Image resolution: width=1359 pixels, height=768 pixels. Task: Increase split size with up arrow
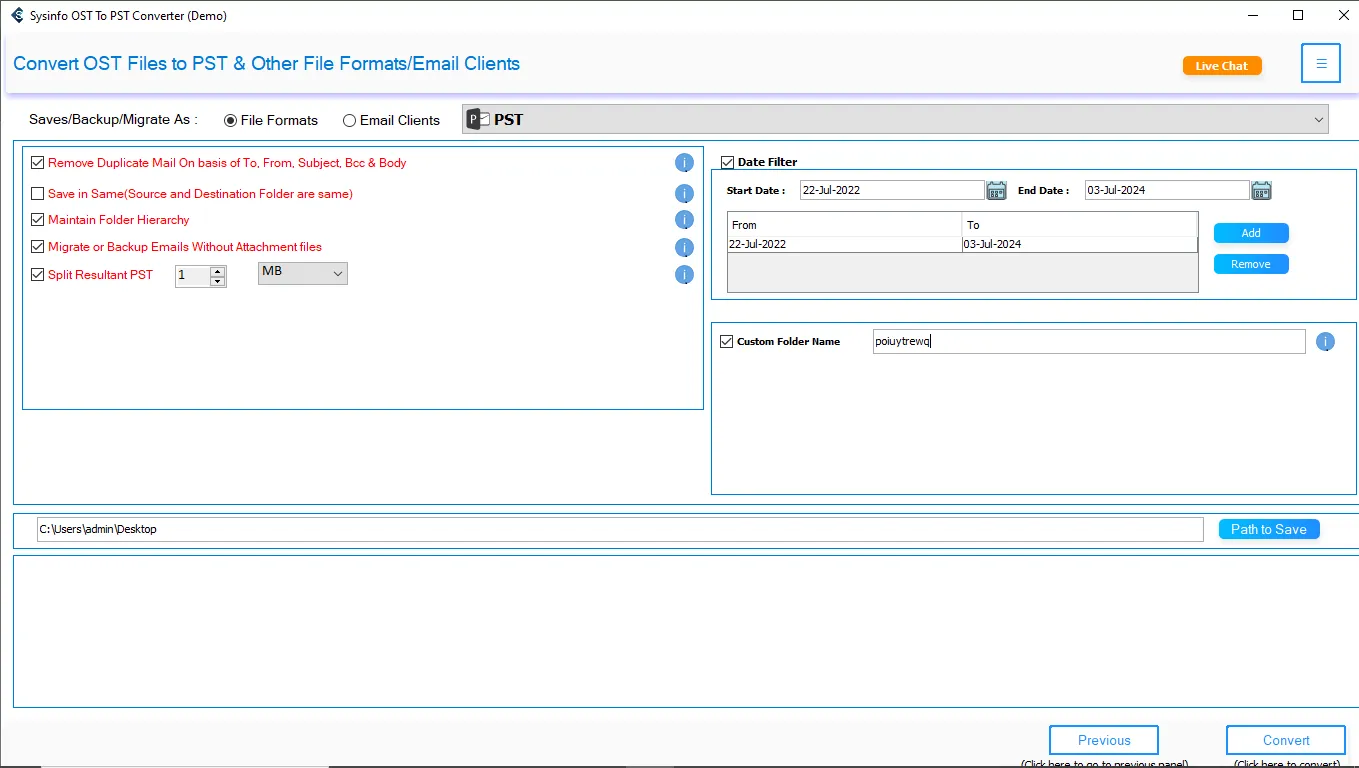point(218,271)
